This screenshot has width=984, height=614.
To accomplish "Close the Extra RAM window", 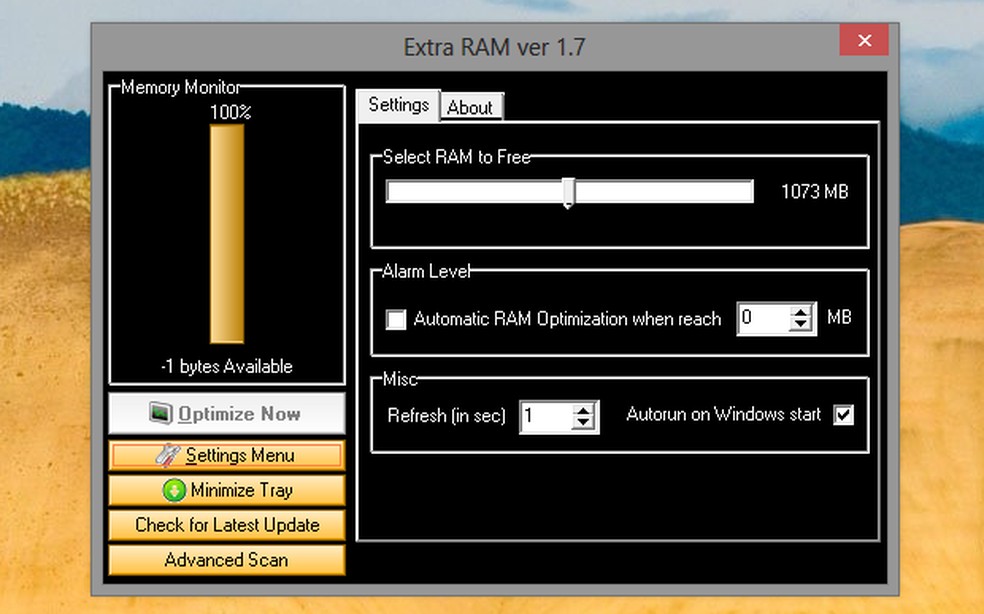I will coord(863,40).
